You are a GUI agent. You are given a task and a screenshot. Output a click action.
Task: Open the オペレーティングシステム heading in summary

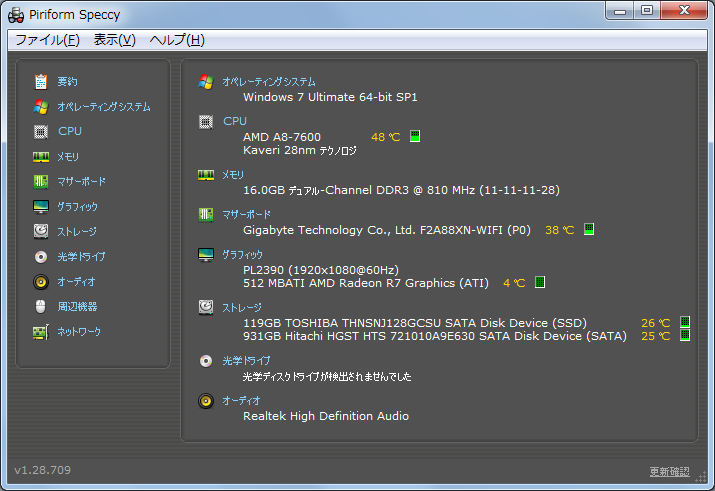coord(268,82)
